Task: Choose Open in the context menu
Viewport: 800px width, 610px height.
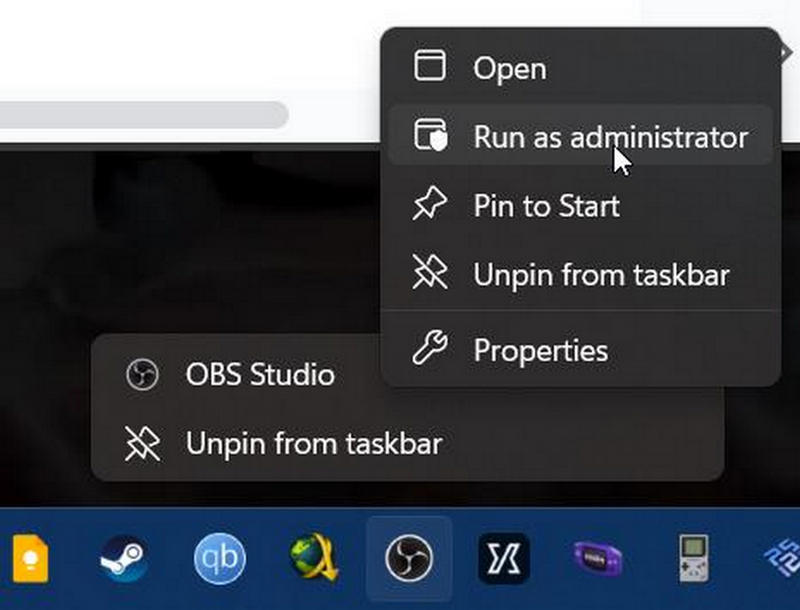Action: click(581, 67)
